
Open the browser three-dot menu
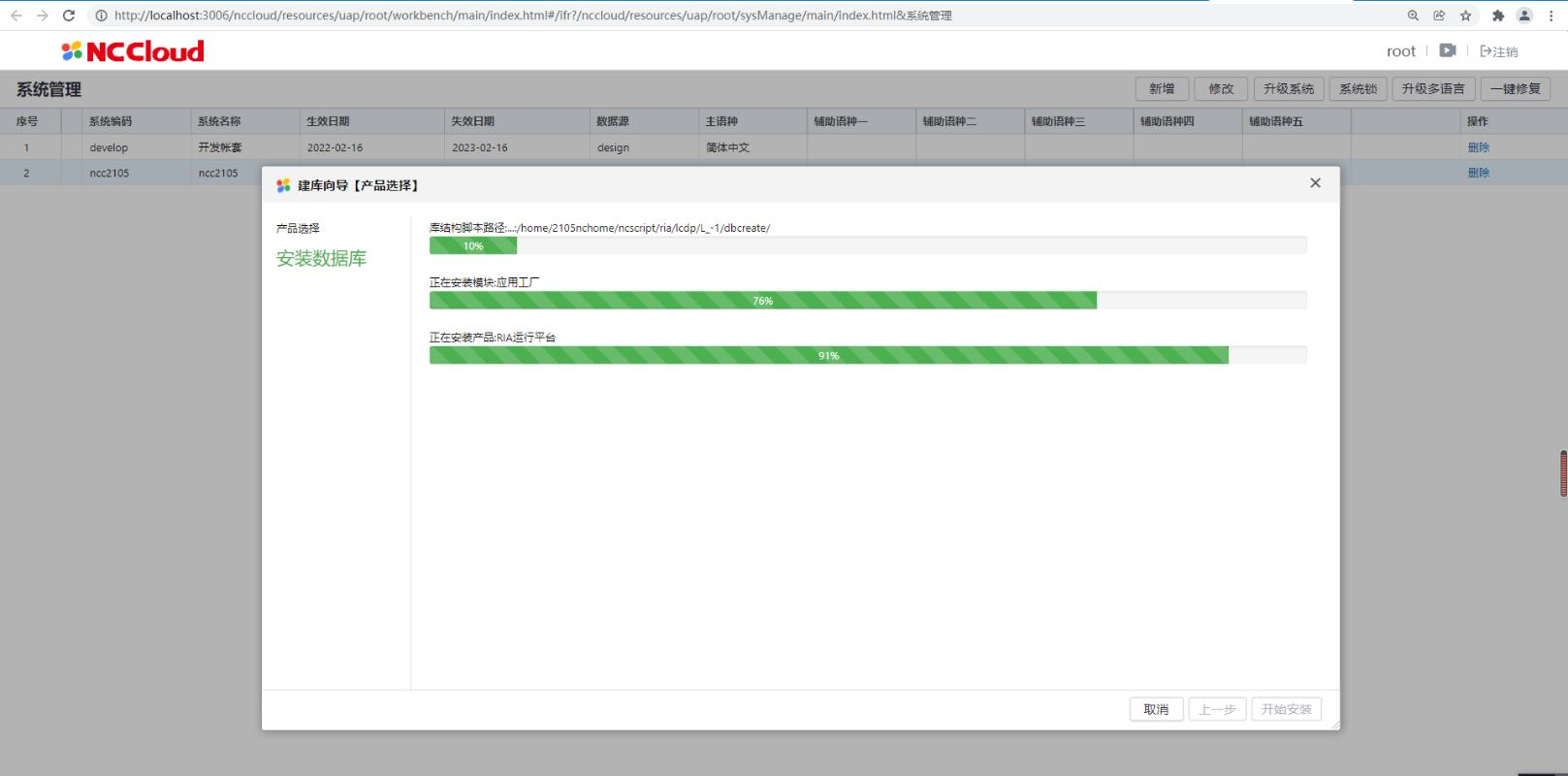[x=1552, y=16]
